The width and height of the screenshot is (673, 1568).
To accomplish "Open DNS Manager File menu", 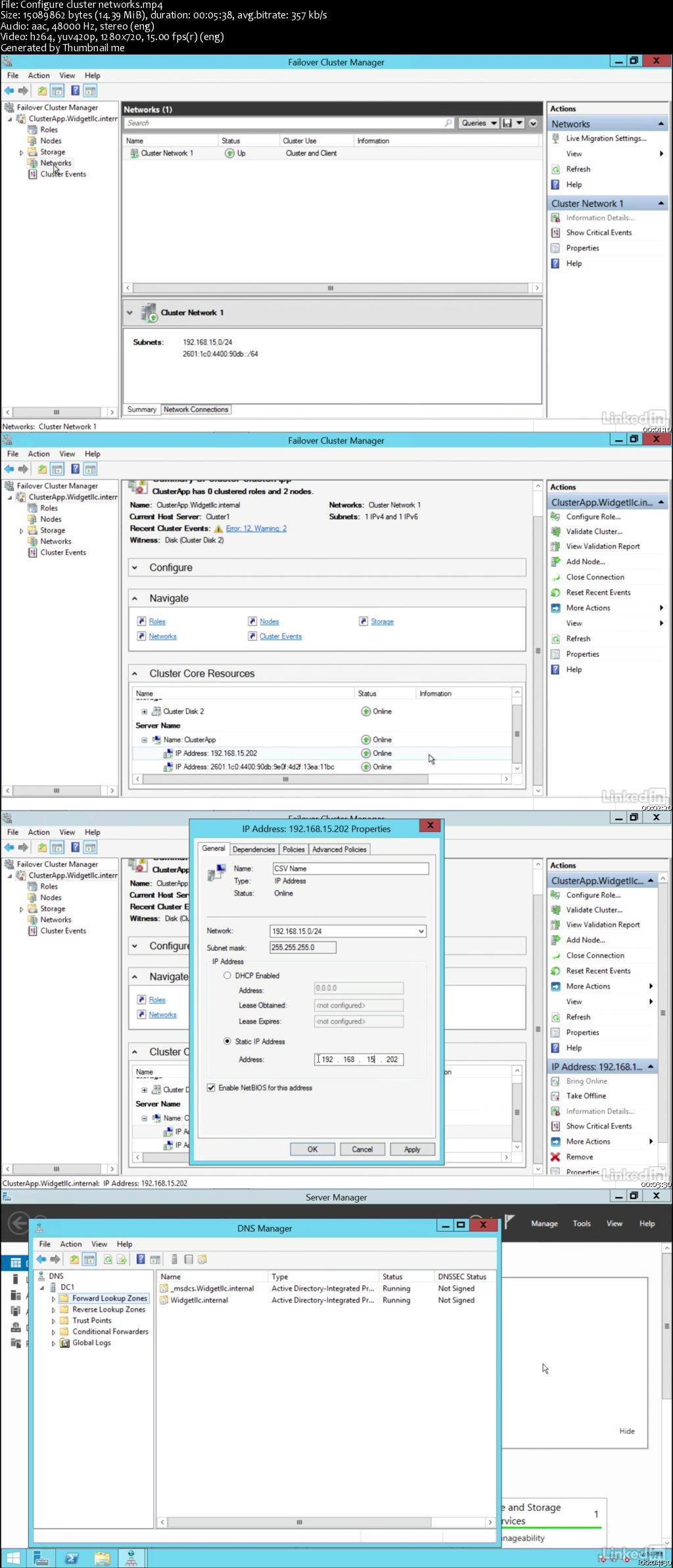I will [x=45, y=1244].
